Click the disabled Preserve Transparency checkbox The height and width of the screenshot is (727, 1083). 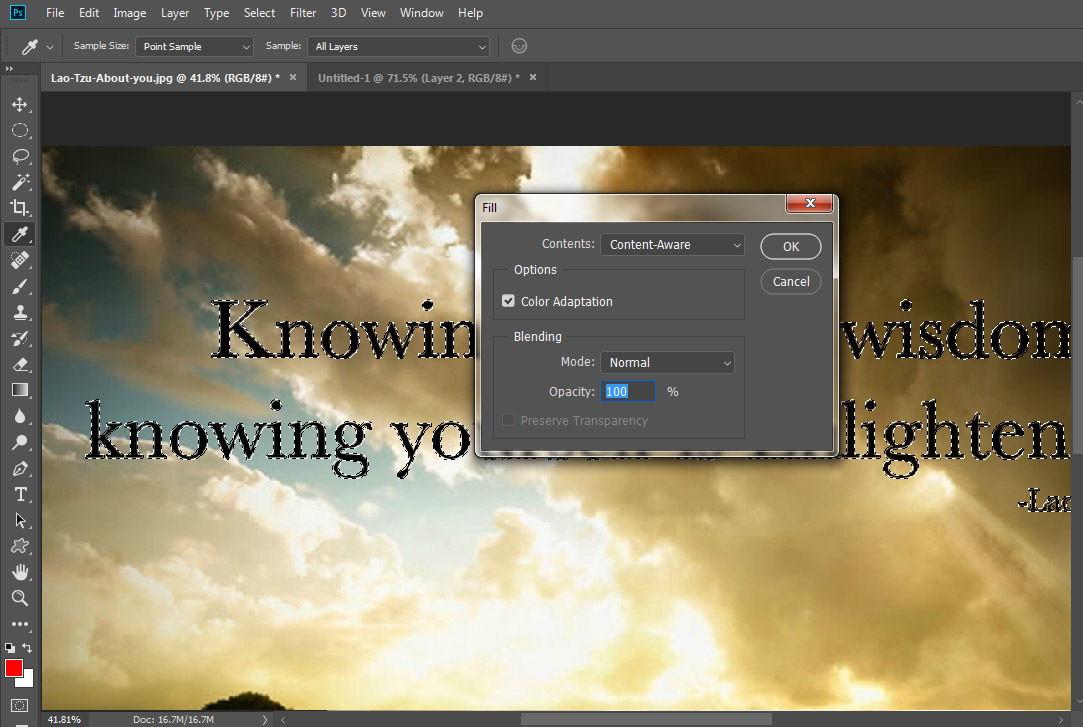tap(508, 420)
